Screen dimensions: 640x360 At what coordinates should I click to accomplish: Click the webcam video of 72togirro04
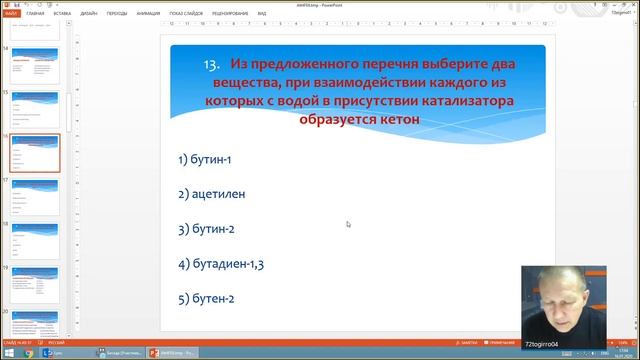(564, 307)
